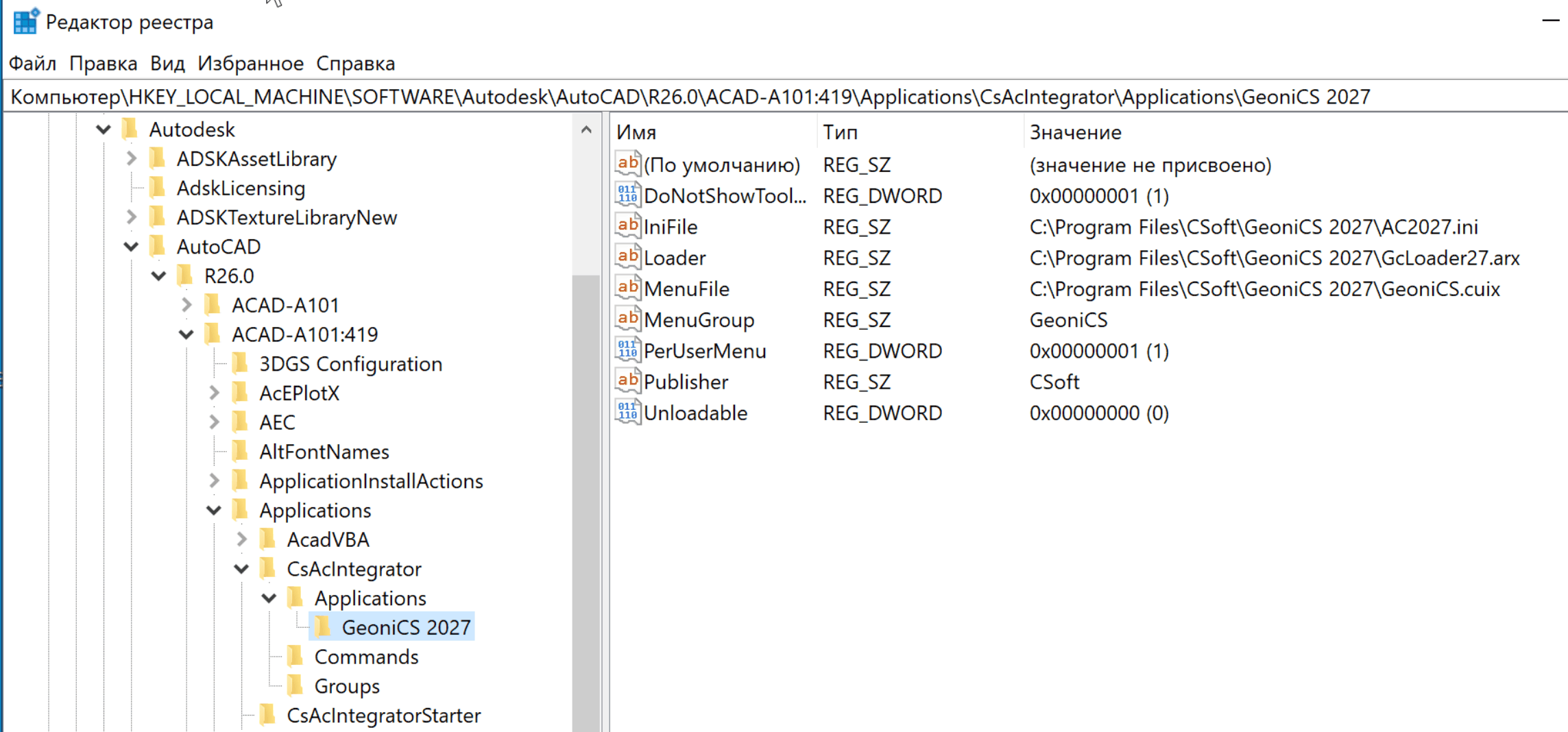The image size is (1568, 732).
Task: Click the PerUserMenu DWORD value icon
Action: coord(627,350)
